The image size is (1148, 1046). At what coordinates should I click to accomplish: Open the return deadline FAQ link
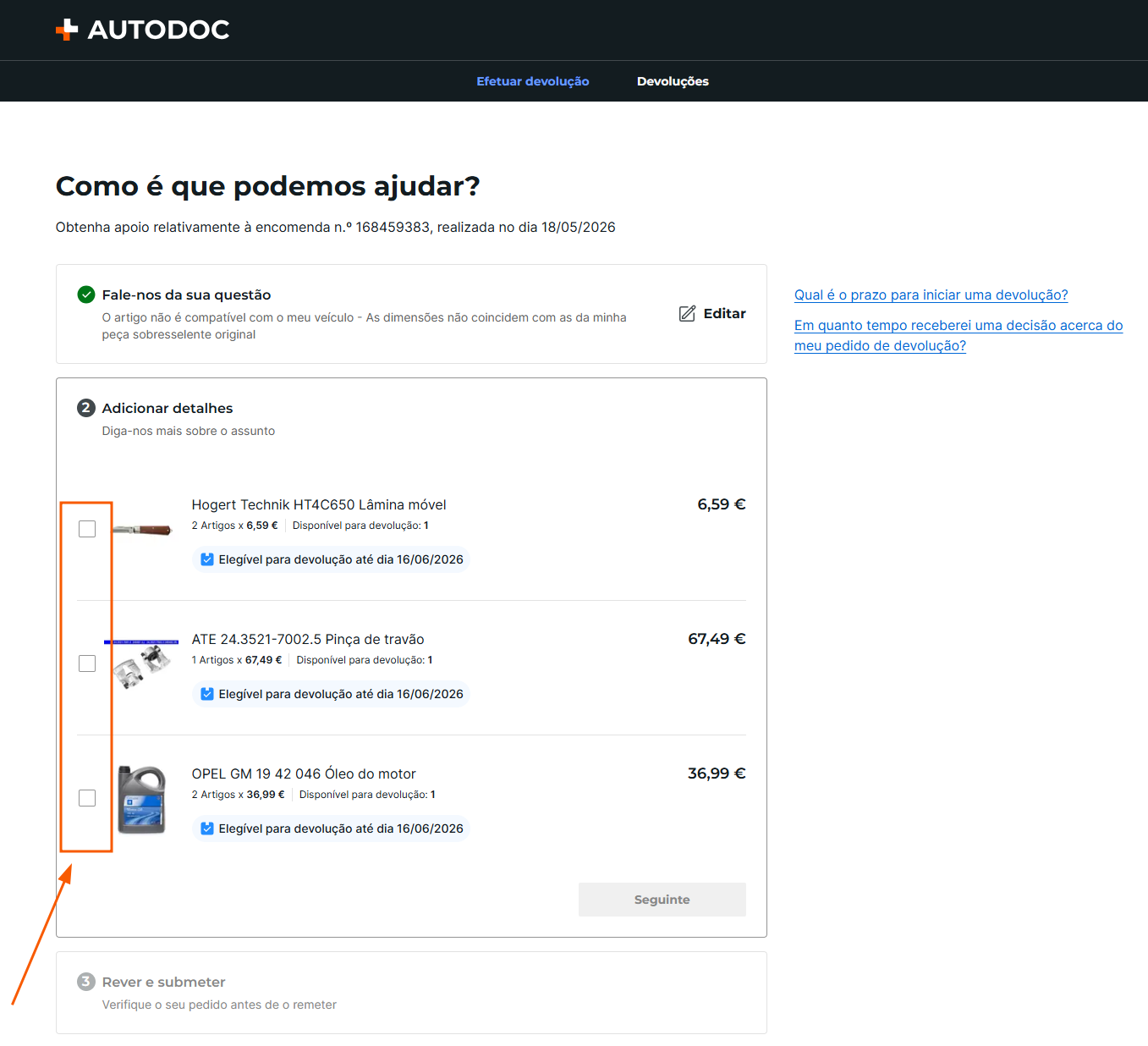931,295
